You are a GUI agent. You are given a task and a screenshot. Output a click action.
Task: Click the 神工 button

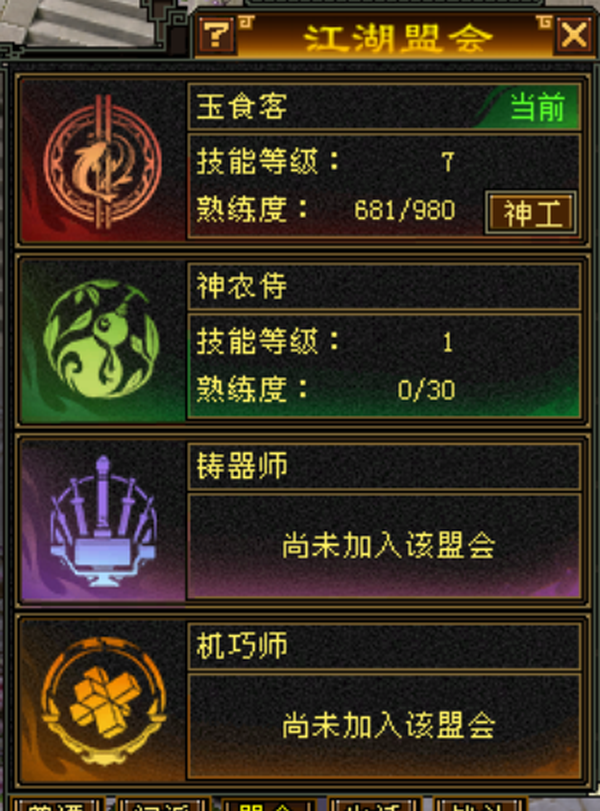point(531,213)
